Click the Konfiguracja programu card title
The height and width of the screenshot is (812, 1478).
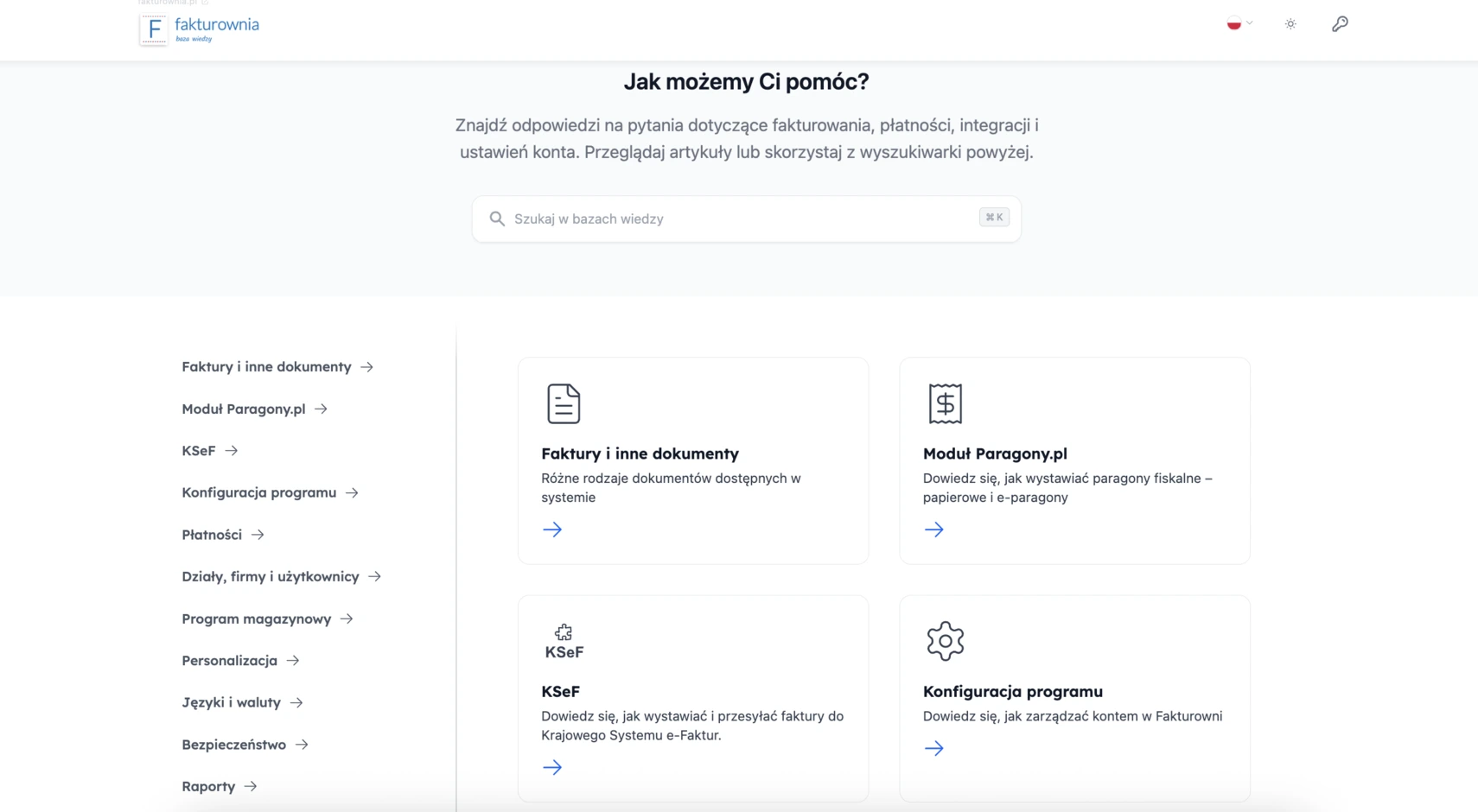coord(1012,691)
